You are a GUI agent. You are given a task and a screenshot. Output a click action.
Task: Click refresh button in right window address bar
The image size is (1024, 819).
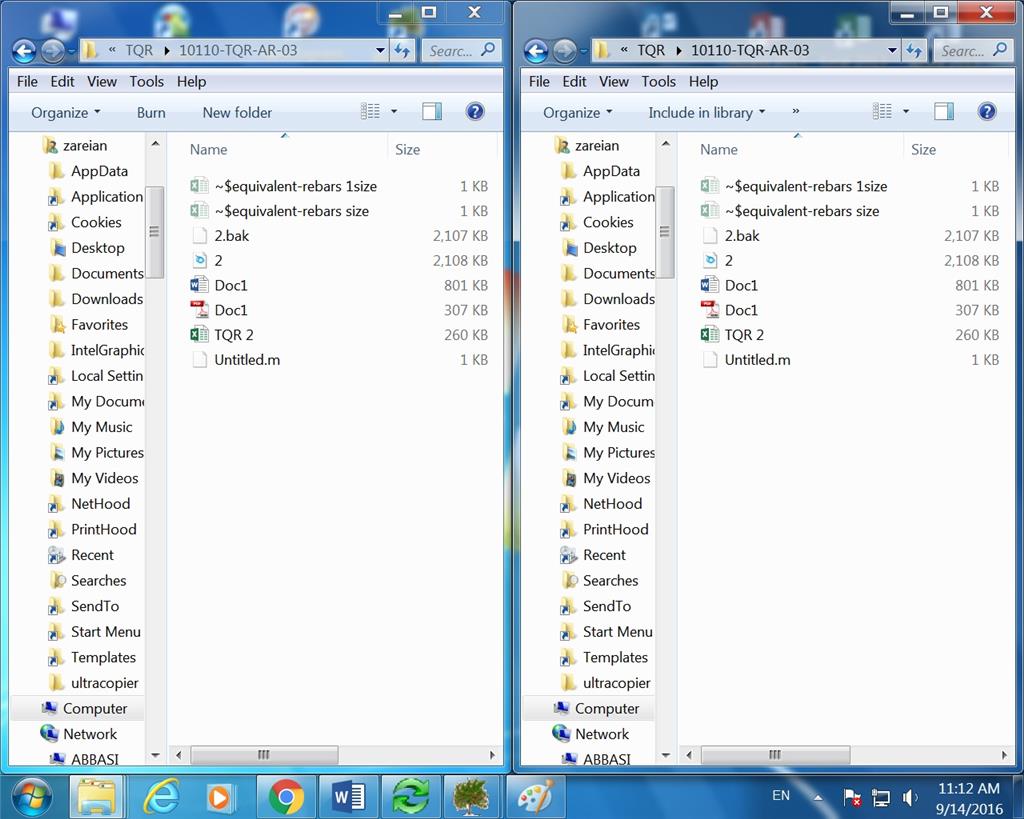point(914,50)
